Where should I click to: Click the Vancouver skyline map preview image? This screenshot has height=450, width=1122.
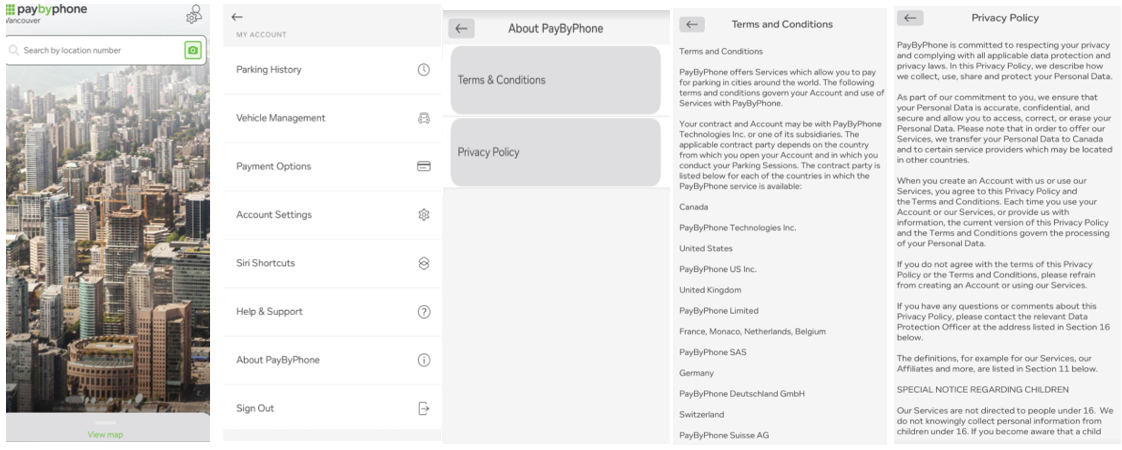(x=108, y=240)
